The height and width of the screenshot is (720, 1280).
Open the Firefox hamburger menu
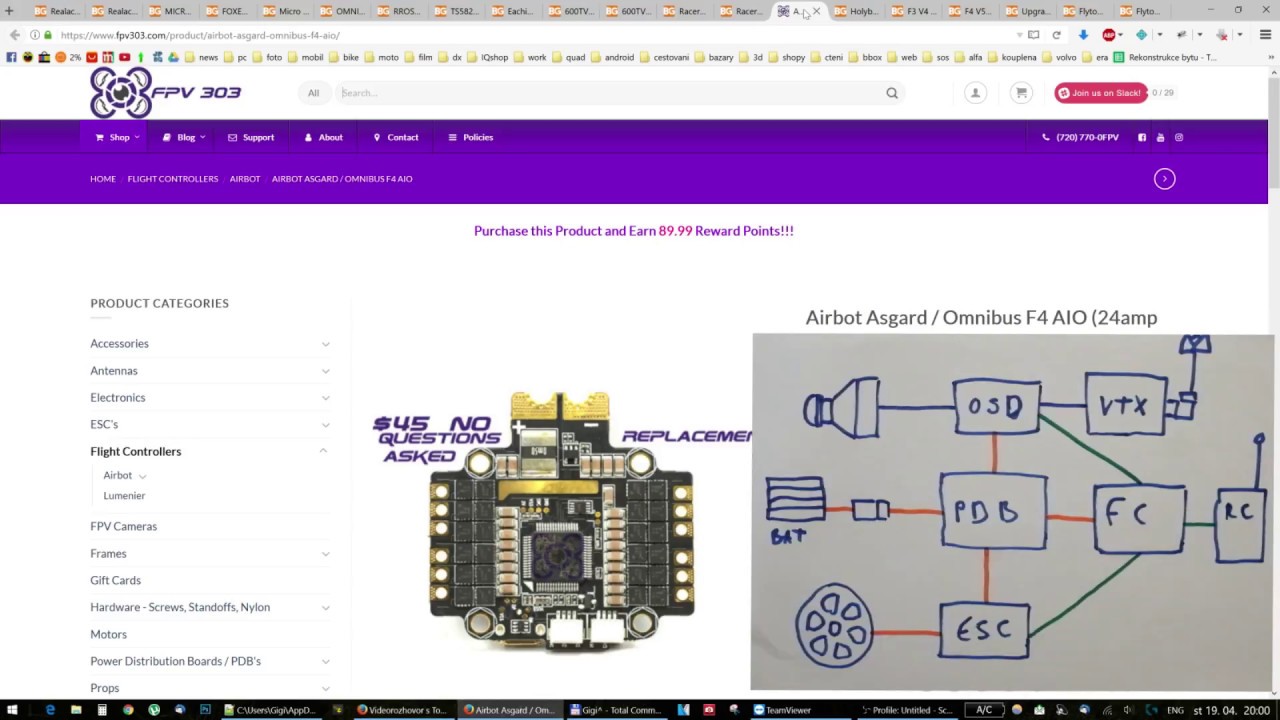(1265, 35)
